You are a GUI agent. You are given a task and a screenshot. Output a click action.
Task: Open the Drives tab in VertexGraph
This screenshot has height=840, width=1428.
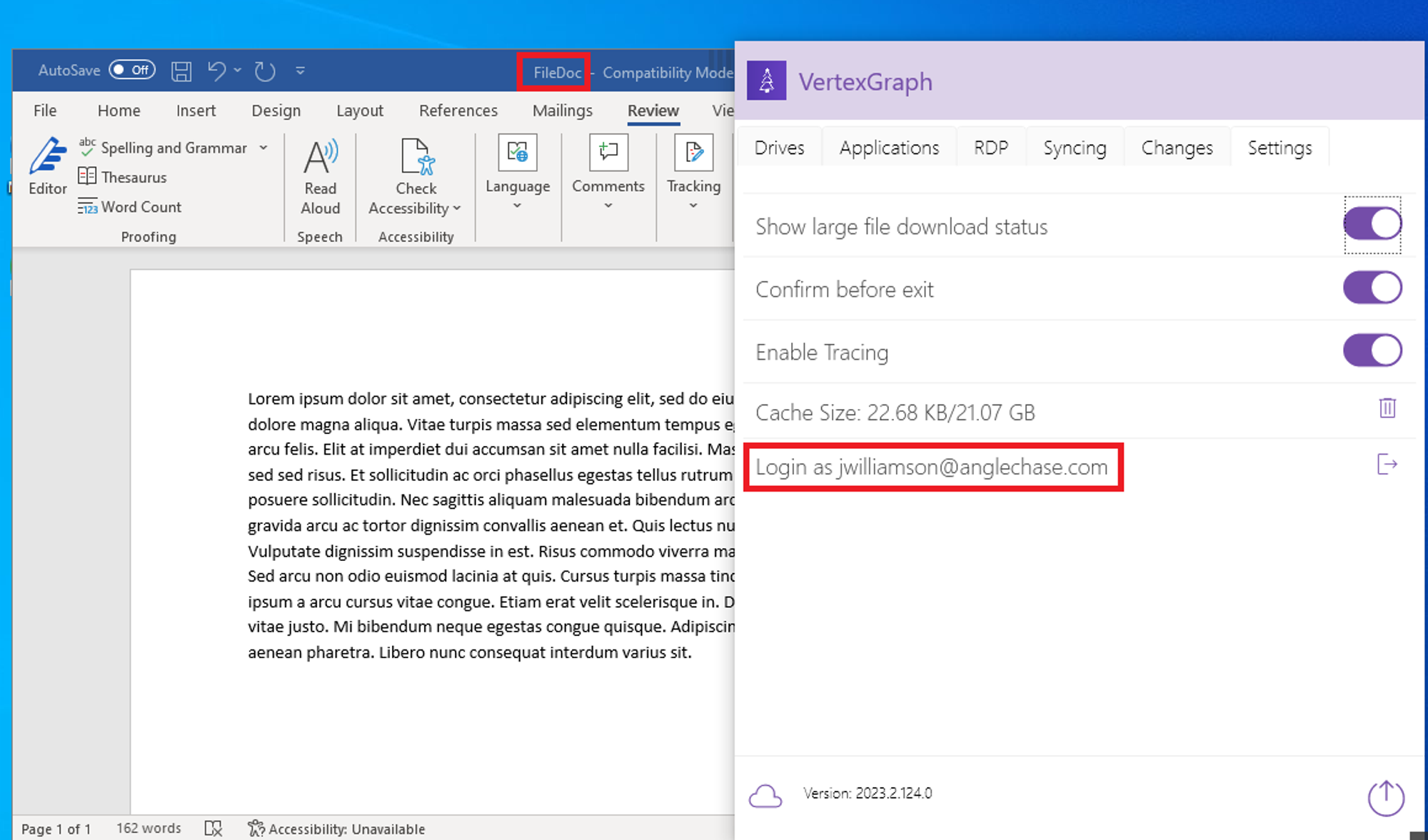click(x=780, y=148)
